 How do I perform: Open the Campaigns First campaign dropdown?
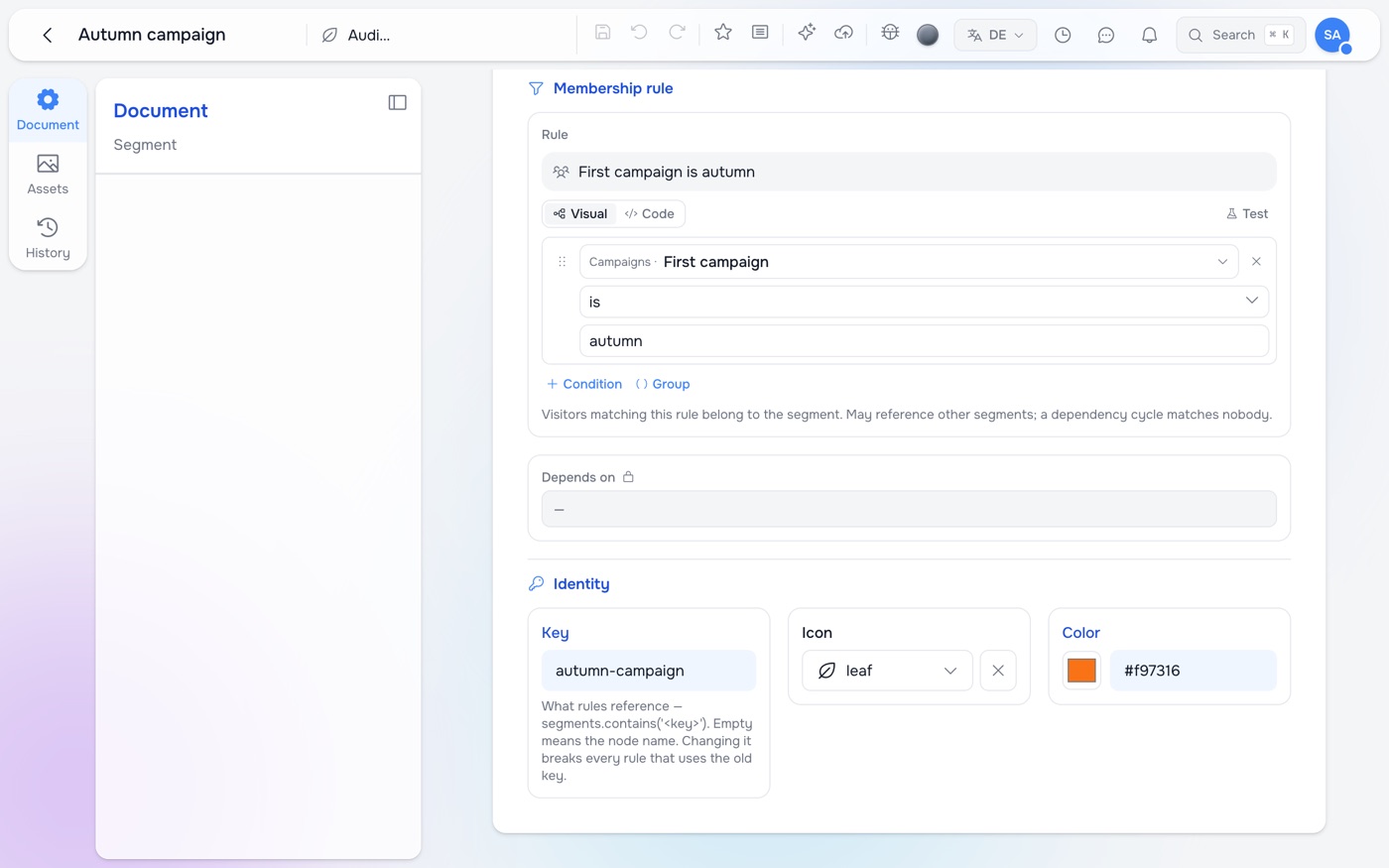pyautogui.click(x=909, y=262)
